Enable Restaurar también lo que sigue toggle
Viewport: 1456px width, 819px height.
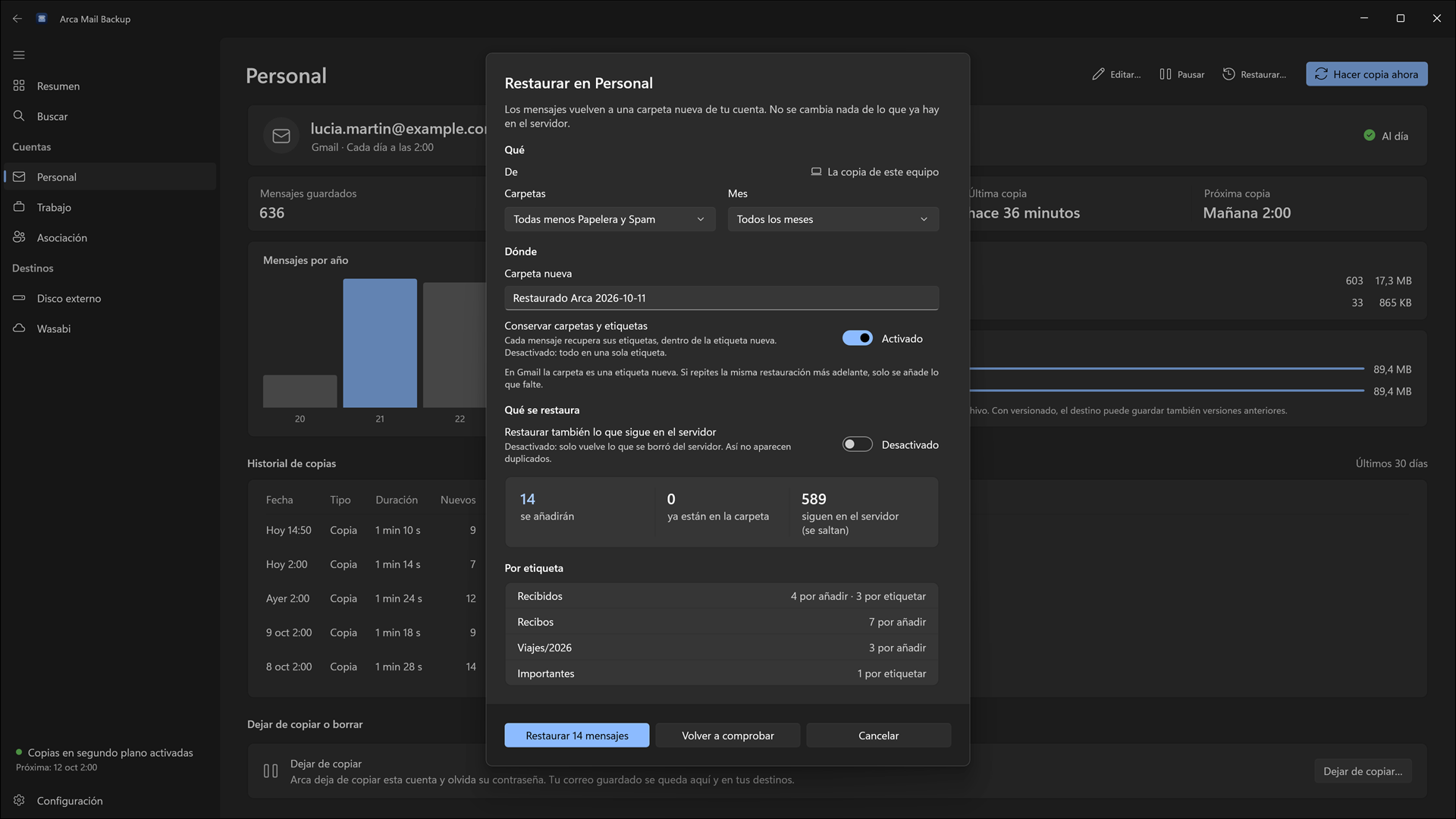pyautogui.click(x=857, y=444)
